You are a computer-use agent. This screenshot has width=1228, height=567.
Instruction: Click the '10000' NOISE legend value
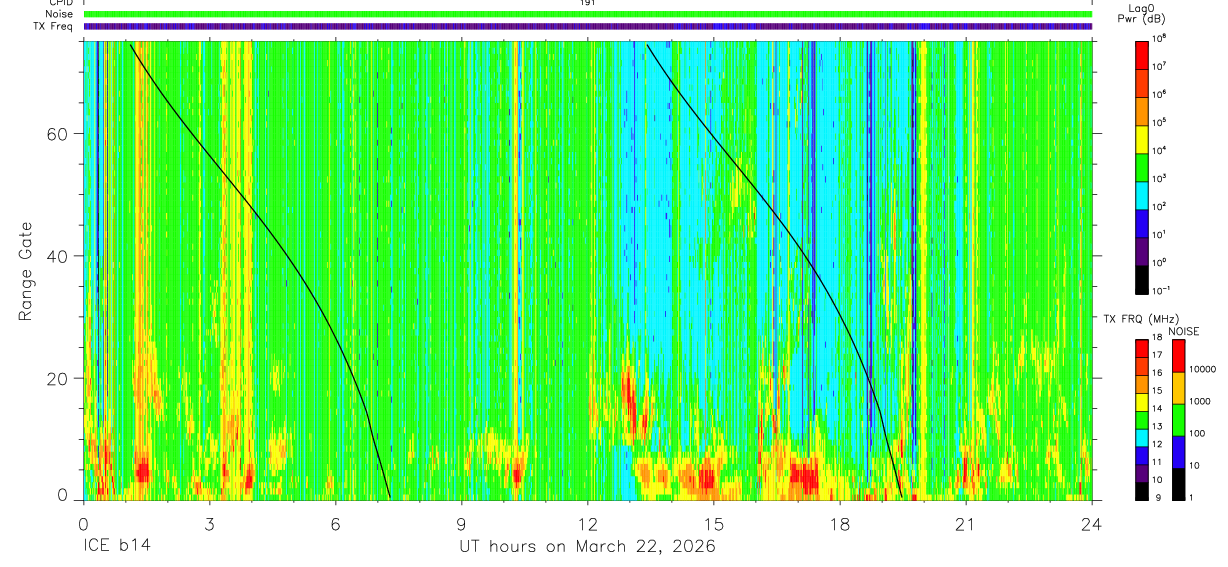click(x=1204, y=369)
